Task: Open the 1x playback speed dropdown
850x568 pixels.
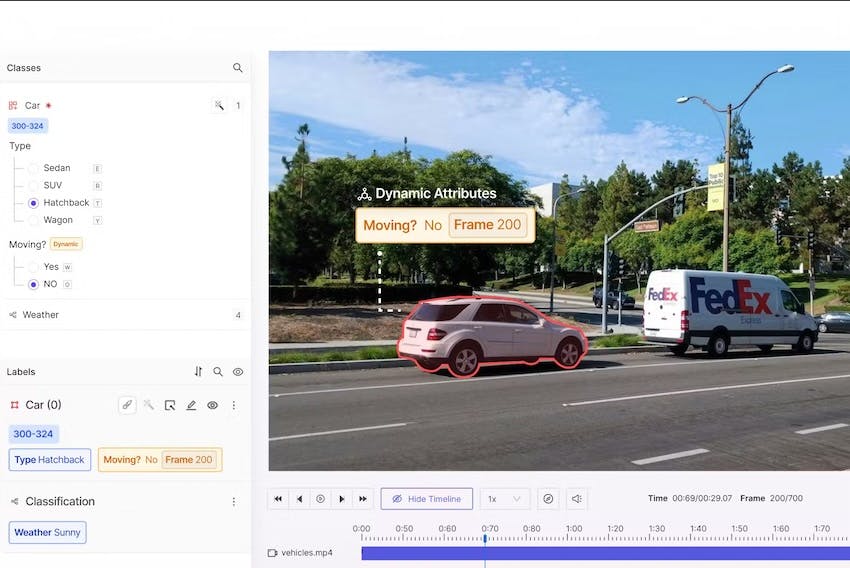Action: click(x=504, y=499)
